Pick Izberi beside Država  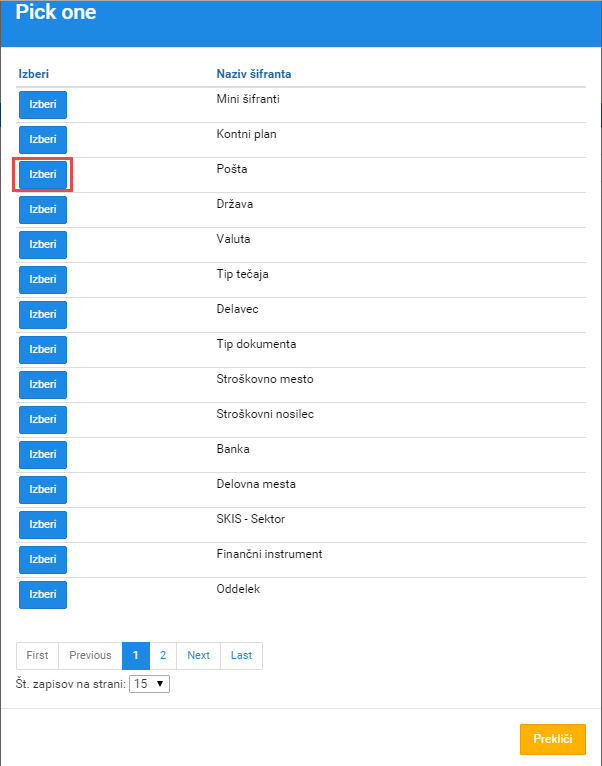pos(43,210)
